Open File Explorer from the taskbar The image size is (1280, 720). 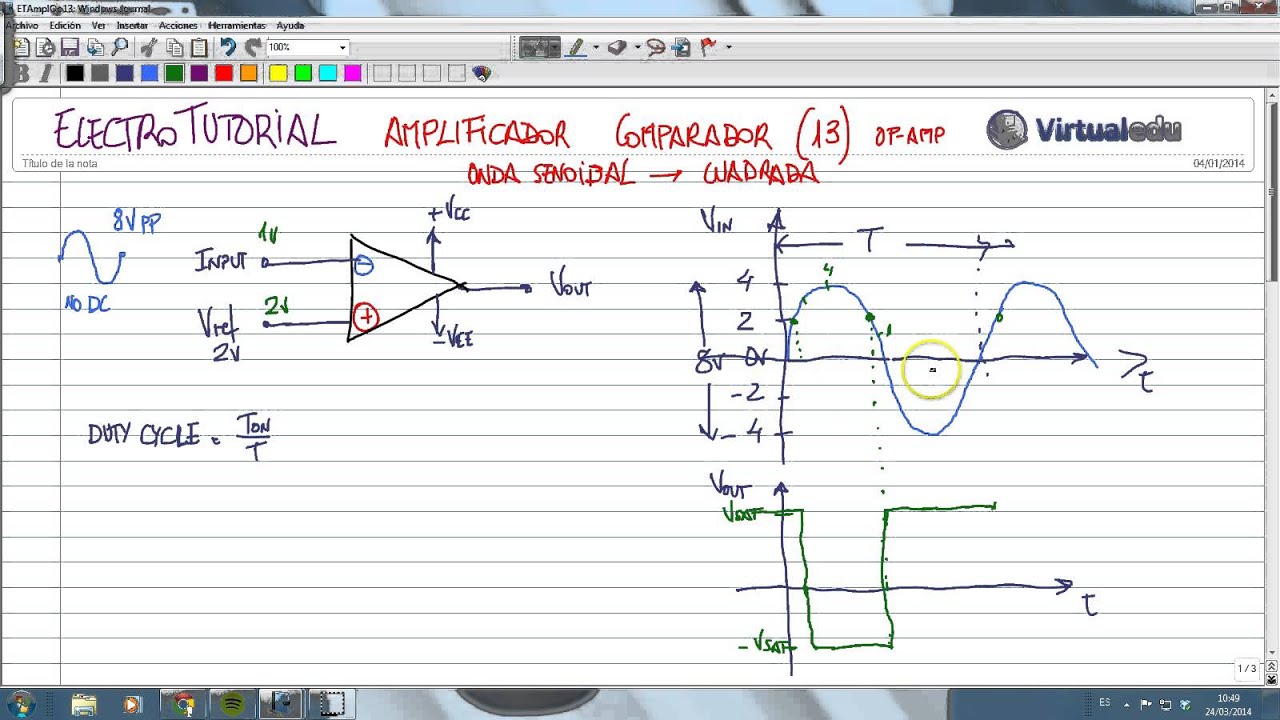[84, 704]
